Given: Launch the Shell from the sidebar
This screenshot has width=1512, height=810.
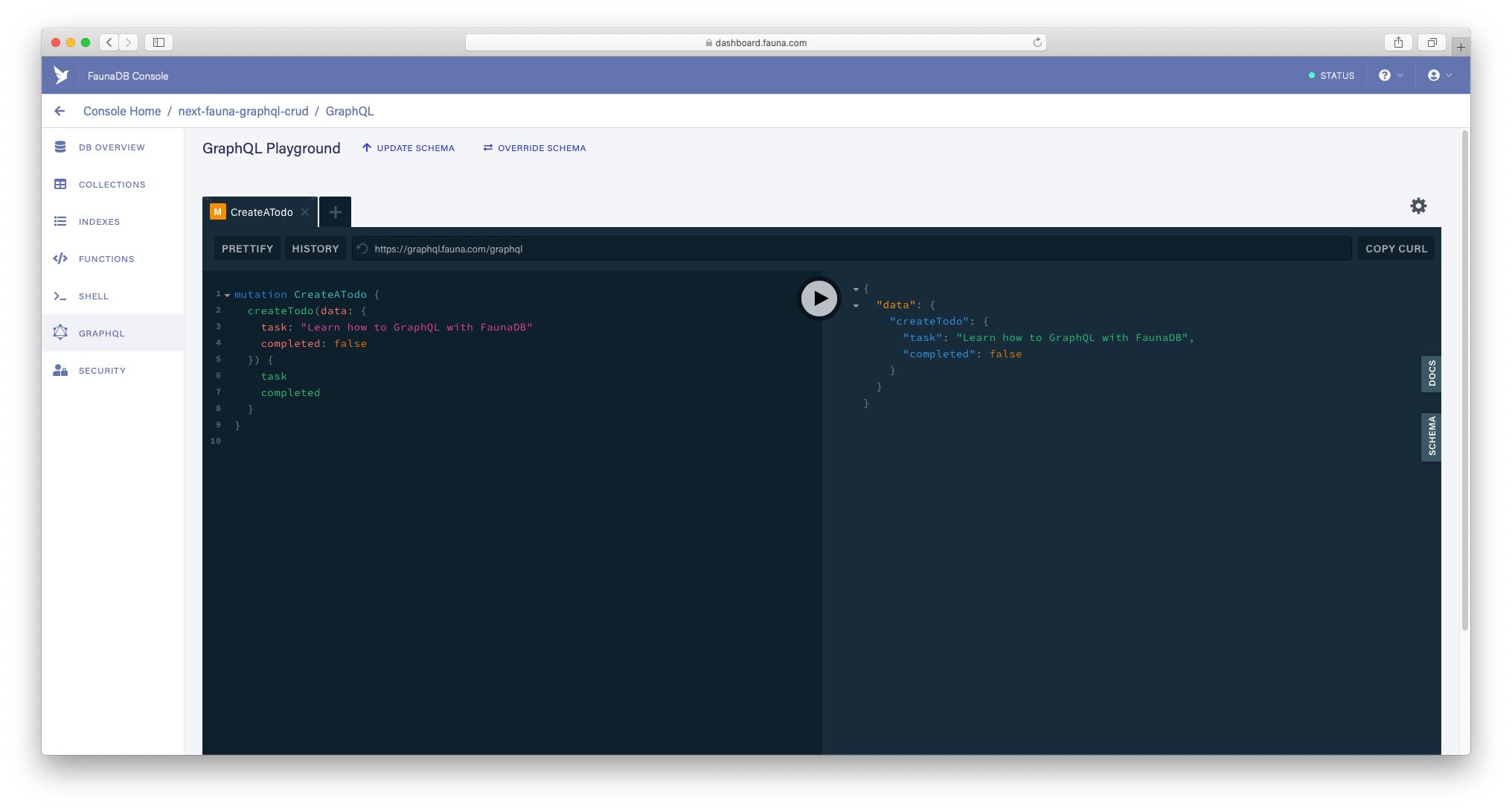Looking at the screenshot, I should point(94,296).
